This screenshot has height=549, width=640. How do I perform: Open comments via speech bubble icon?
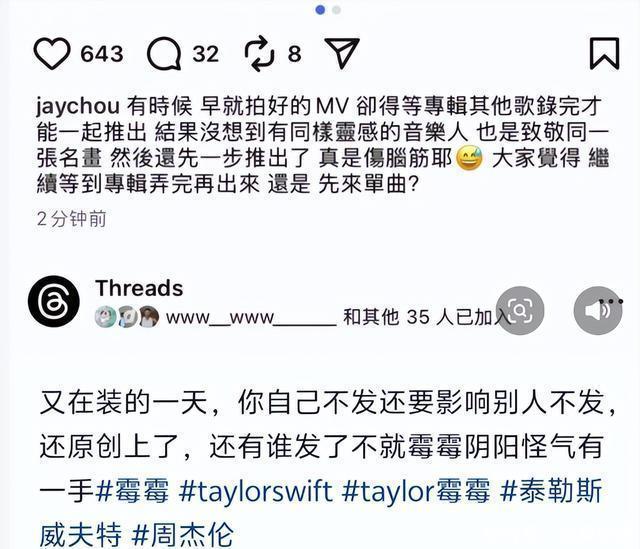pos(164,53)
